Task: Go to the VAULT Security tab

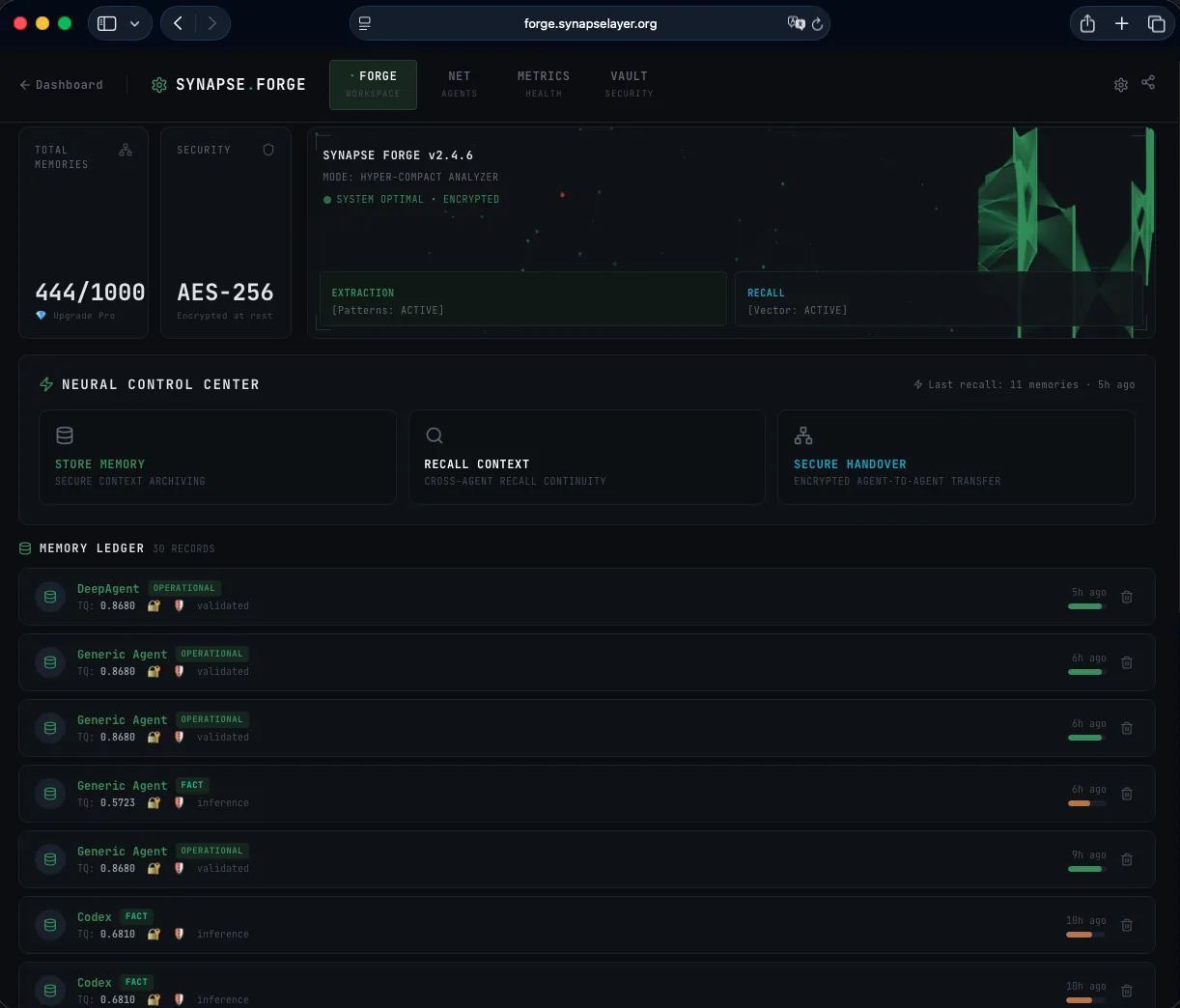Action: tap(629, 84)
